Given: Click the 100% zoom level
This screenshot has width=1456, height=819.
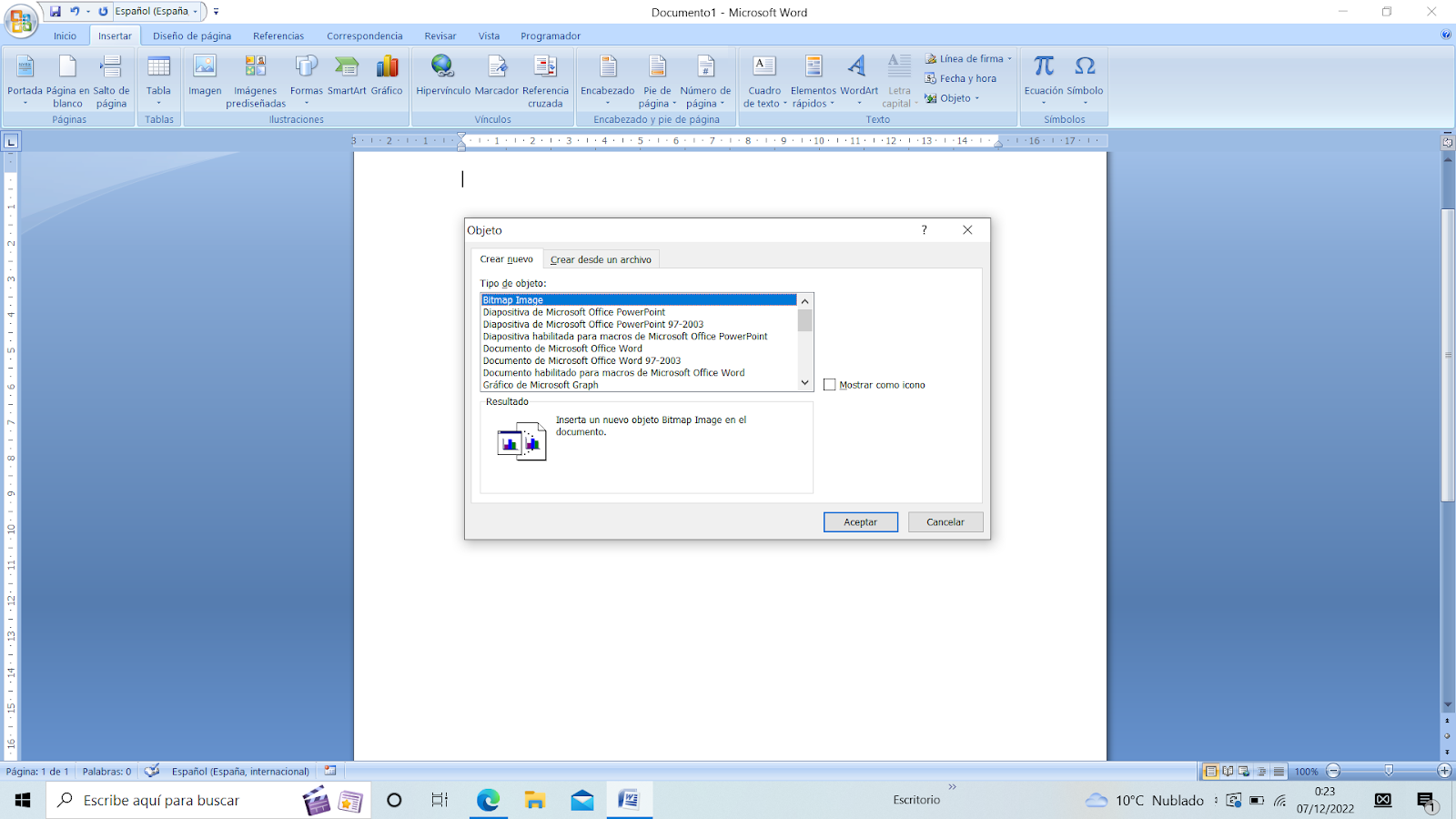Looking at the screenshot, I should click(x=1307, y=772).
